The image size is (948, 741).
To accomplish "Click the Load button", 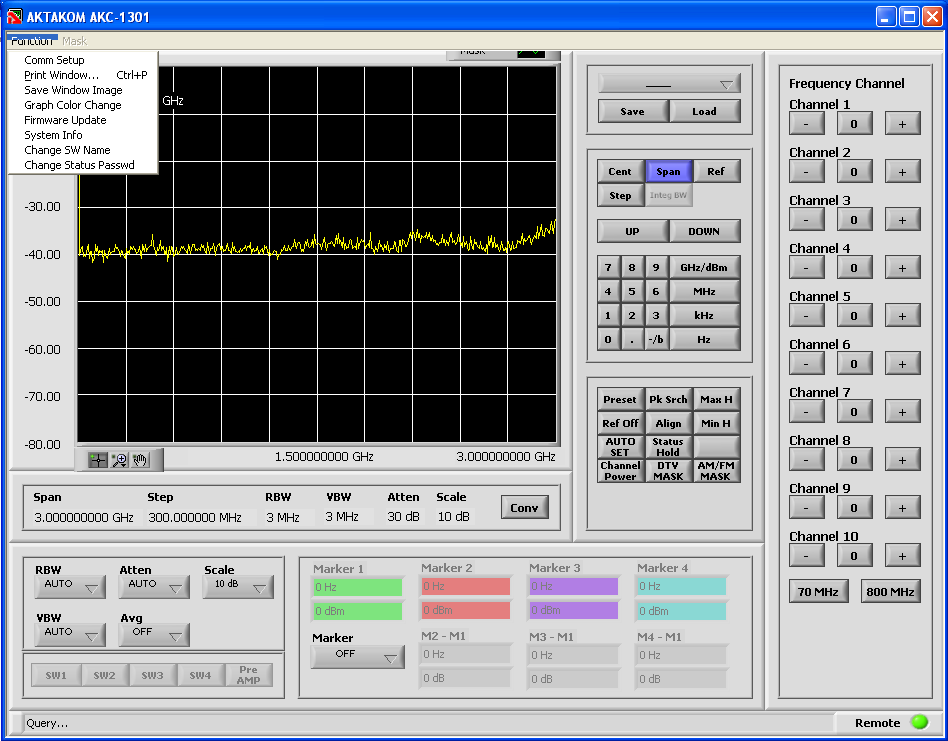I will point(704,111).
